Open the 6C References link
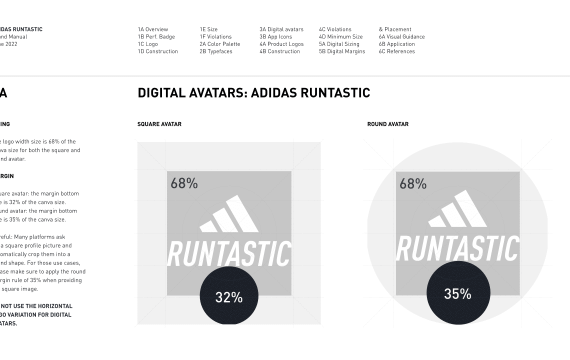The height and width of the screenshot is (360, 570). 397,51
